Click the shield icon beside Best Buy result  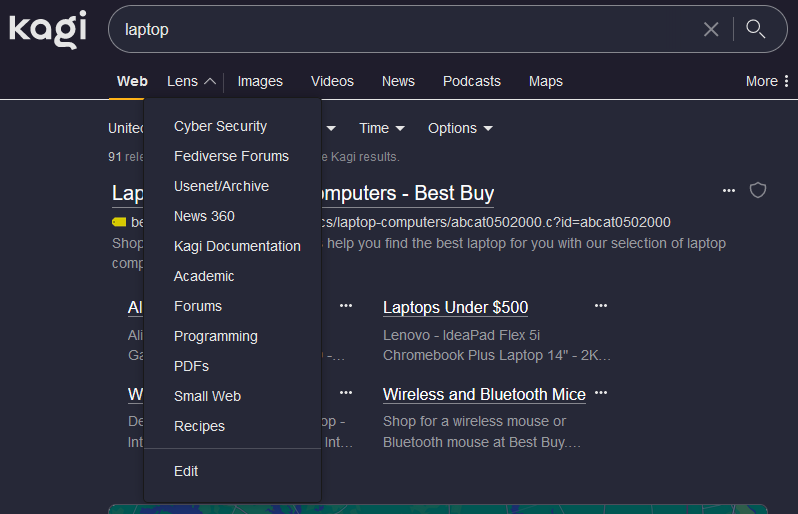pos(758,190)
